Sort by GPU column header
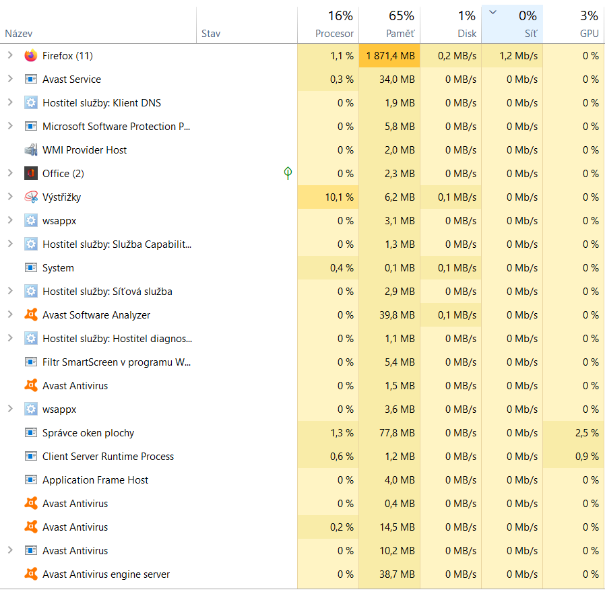Viewport: 605px width, 600px height. [574, 25]
